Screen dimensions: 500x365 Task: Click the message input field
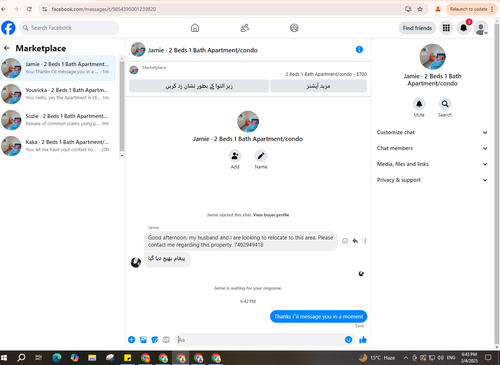(260, 340)
